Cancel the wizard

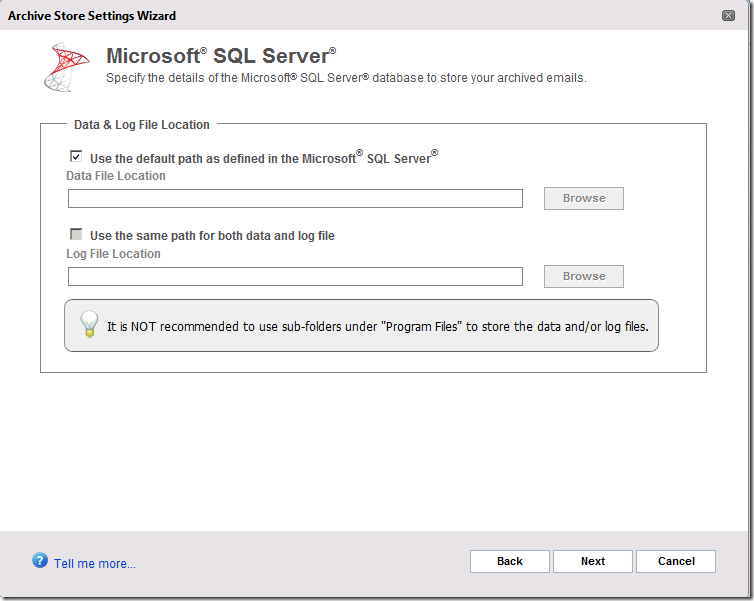click(676, 561)
